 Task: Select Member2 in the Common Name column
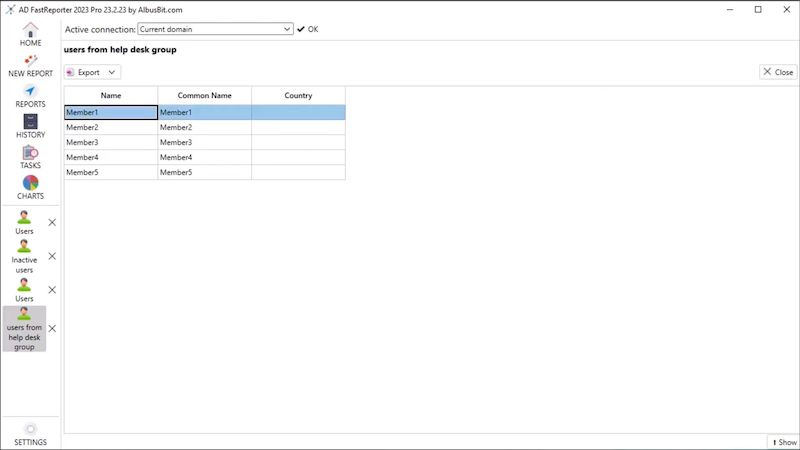tap(205, 127)
